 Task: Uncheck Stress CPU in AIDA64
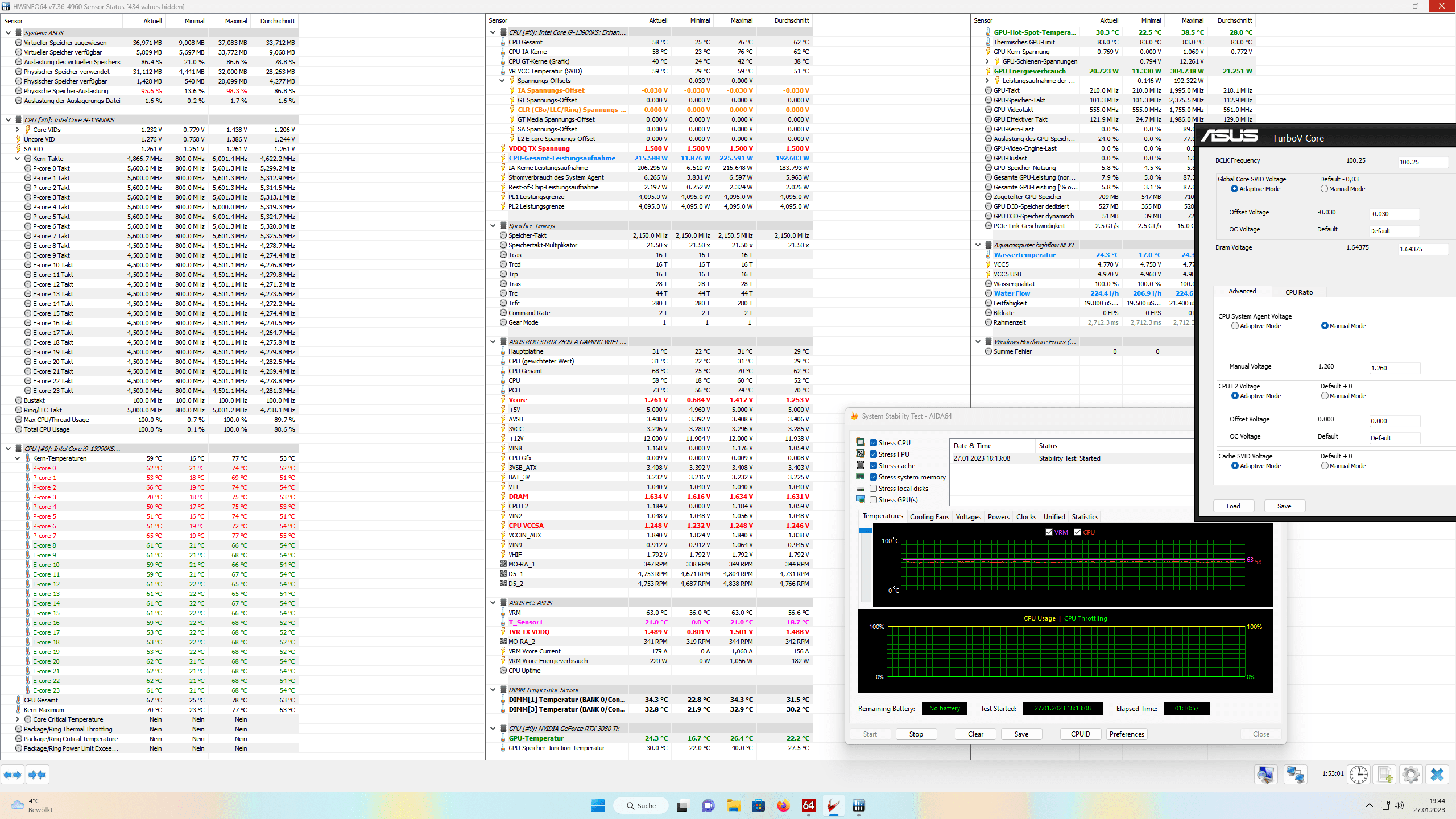[x=873, y=443]
